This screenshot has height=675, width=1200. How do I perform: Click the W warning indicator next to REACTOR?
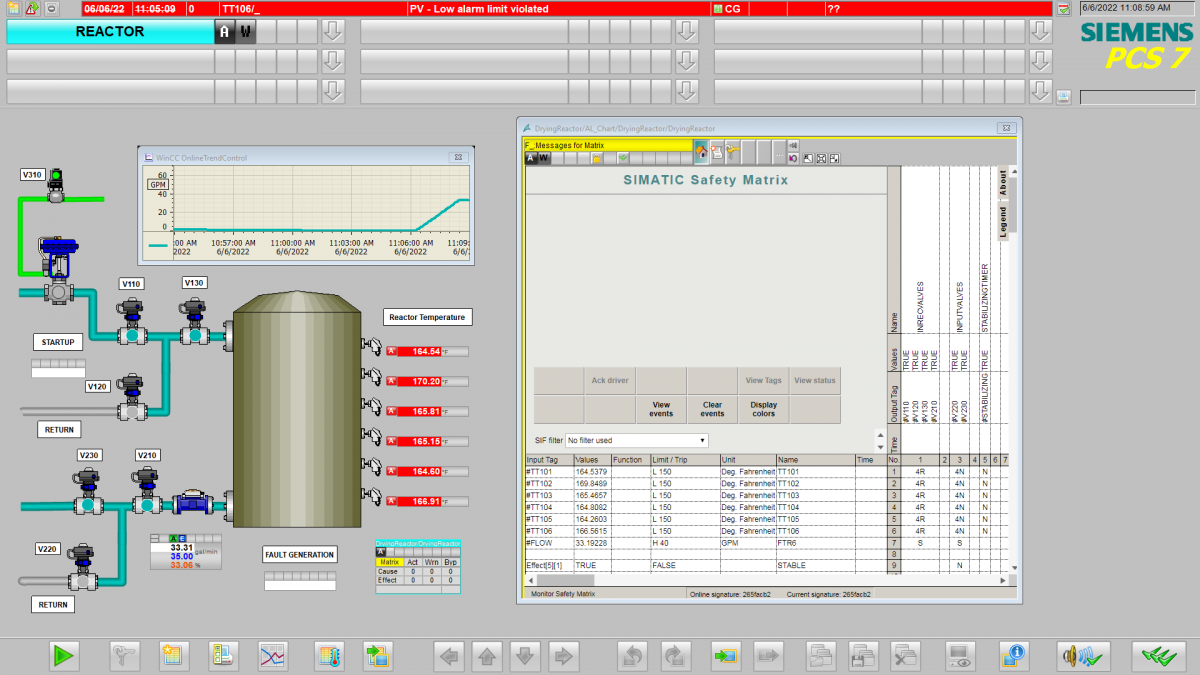point(245,32)
